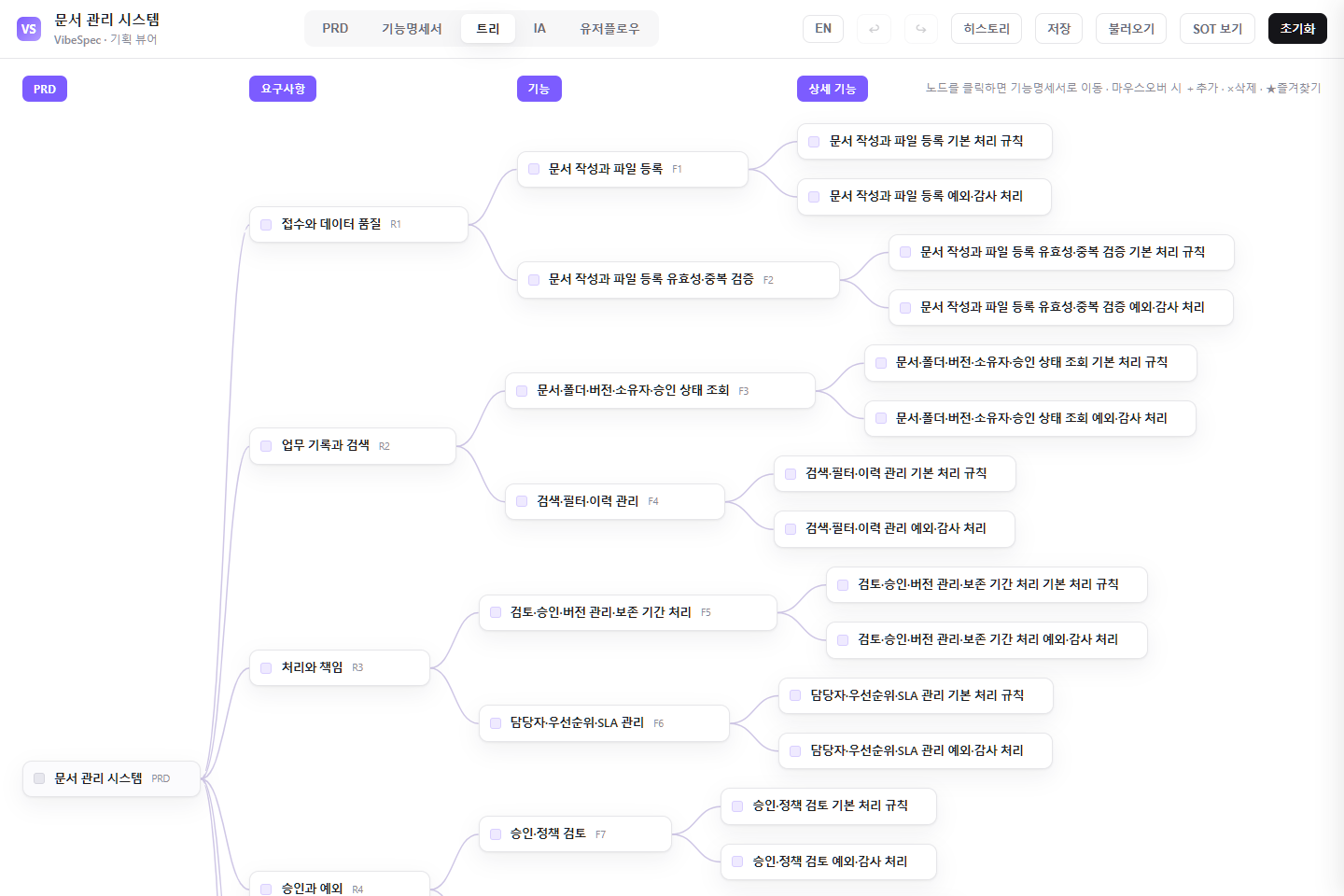Click the 불러오기 button
1344x896 pixels.
1131,29
